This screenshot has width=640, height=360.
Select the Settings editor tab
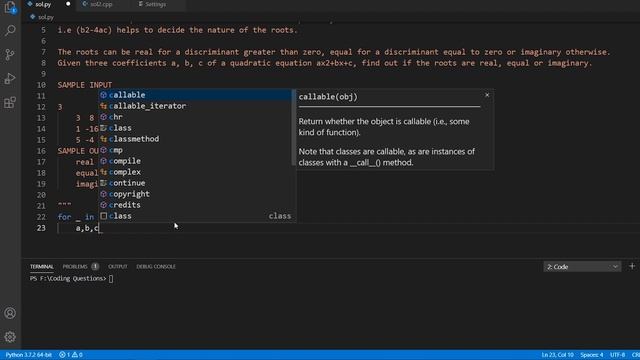[156, 4]
